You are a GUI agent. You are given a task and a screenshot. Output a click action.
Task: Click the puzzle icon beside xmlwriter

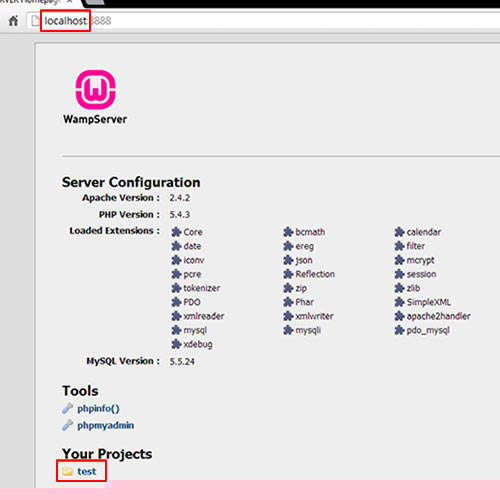click(288, 316)
